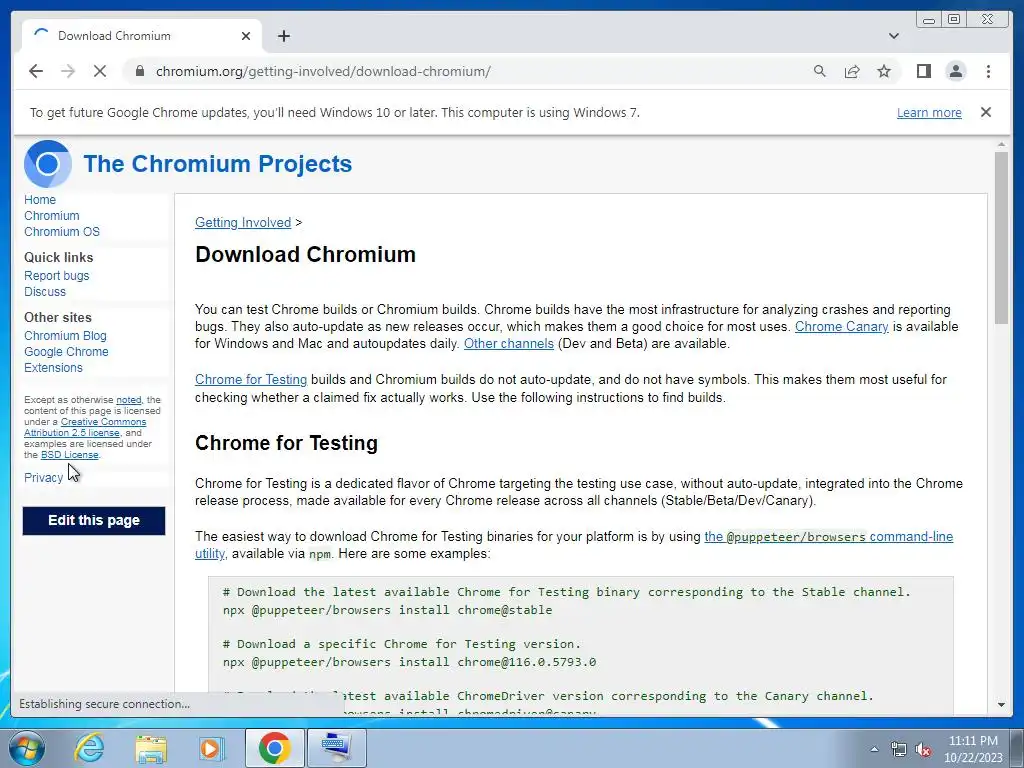Open Creative Commons Attribution 2.5 license link

click(x=85, y=427)
